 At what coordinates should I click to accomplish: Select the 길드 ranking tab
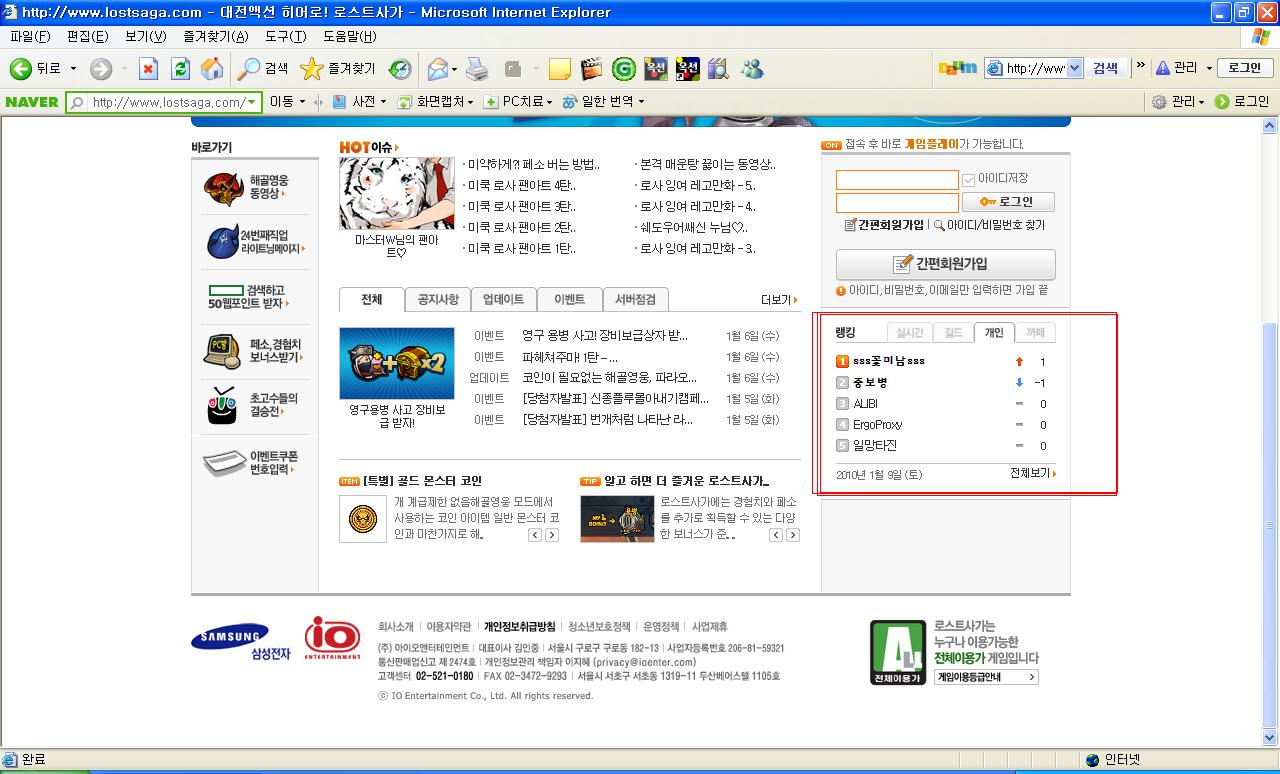coord(953,333)
